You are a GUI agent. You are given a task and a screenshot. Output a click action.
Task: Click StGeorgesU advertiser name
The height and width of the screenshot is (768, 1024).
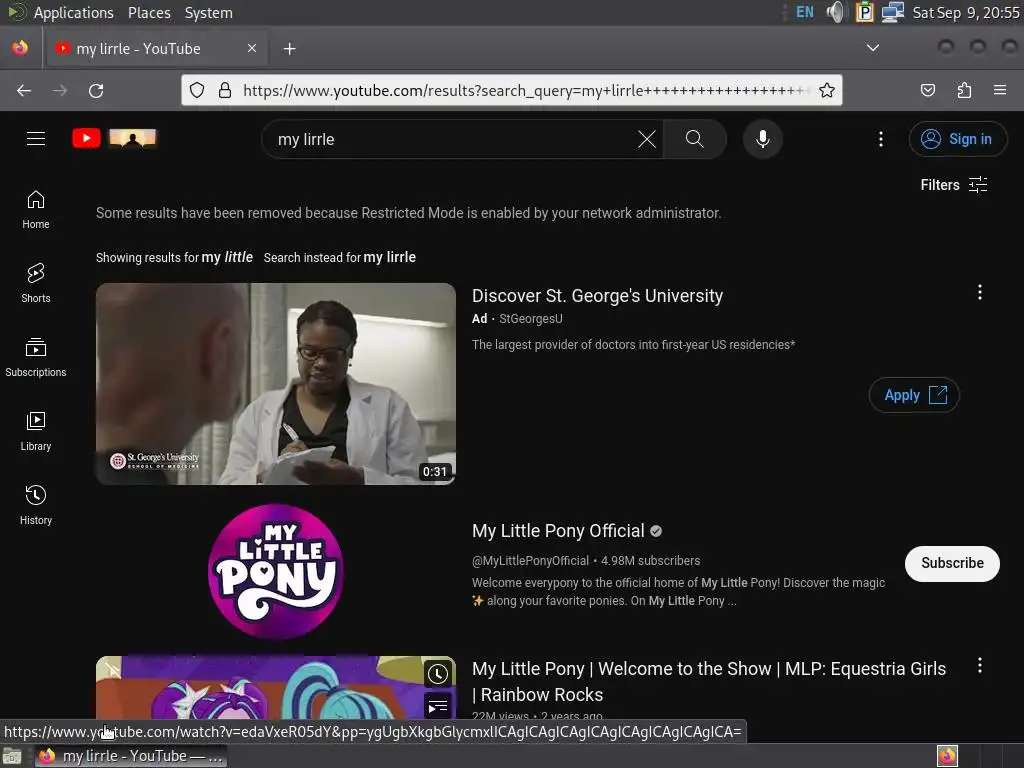coord(531,319)
